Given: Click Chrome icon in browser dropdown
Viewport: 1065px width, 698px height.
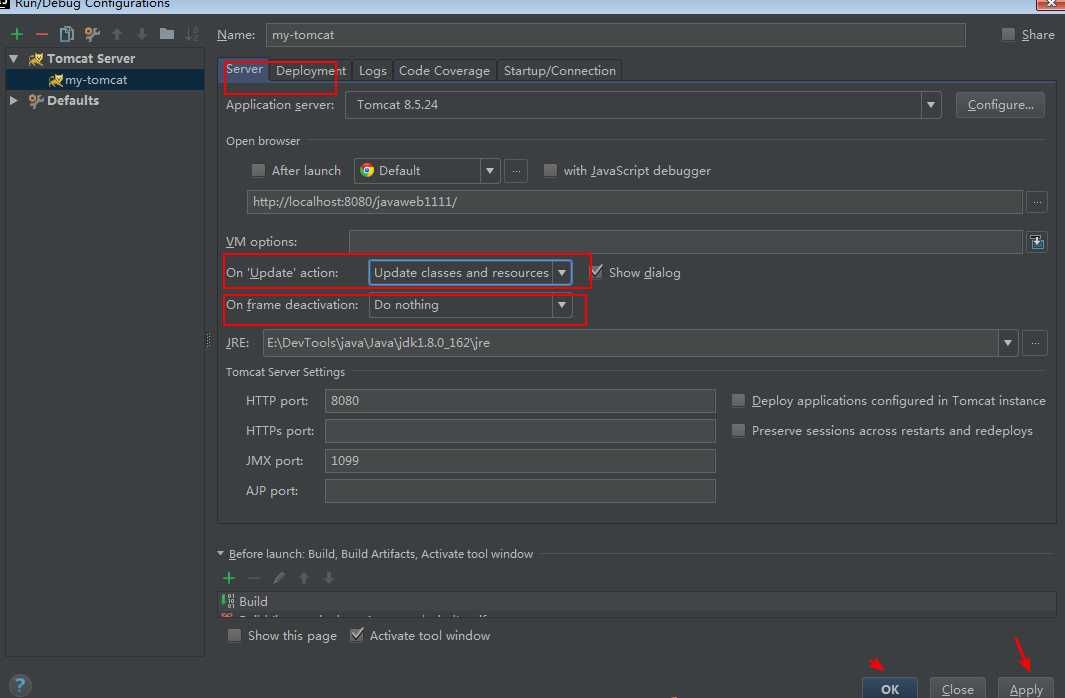Looking at the screenshot, I should (367, 170).
